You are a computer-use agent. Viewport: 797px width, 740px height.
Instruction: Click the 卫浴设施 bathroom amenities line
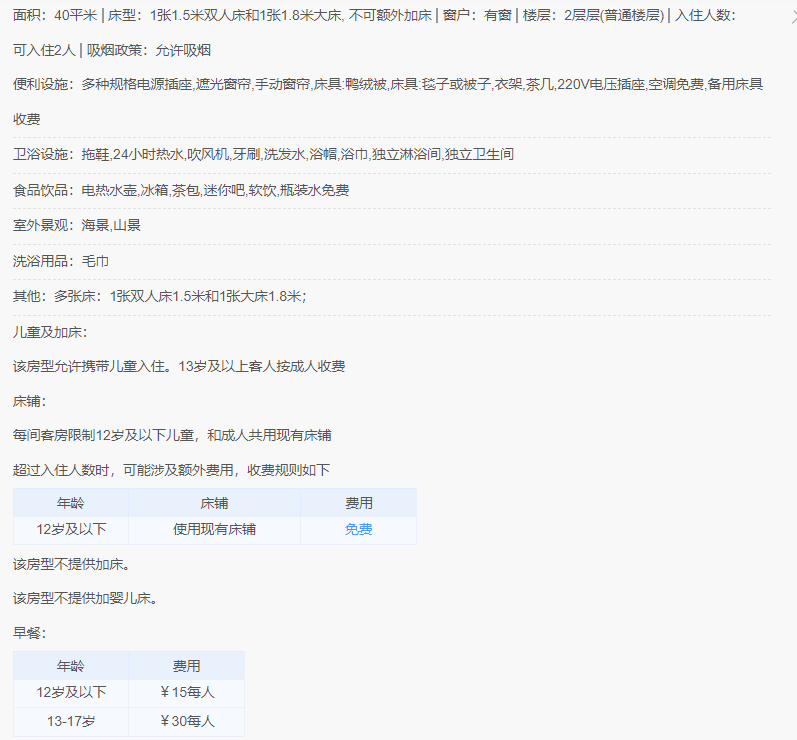click(263, 154)
